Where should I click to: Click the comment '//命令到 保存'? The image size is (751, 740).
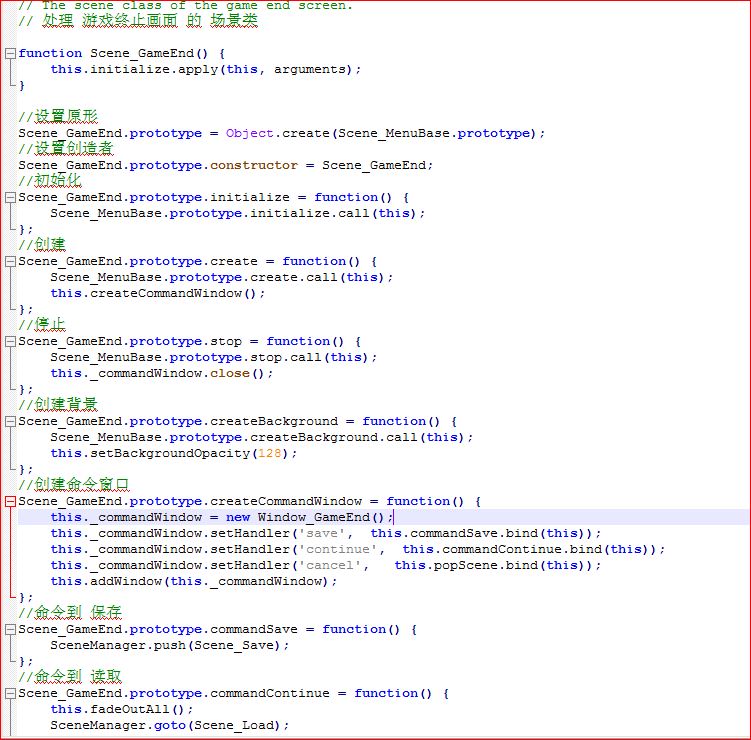coord(70,612)
